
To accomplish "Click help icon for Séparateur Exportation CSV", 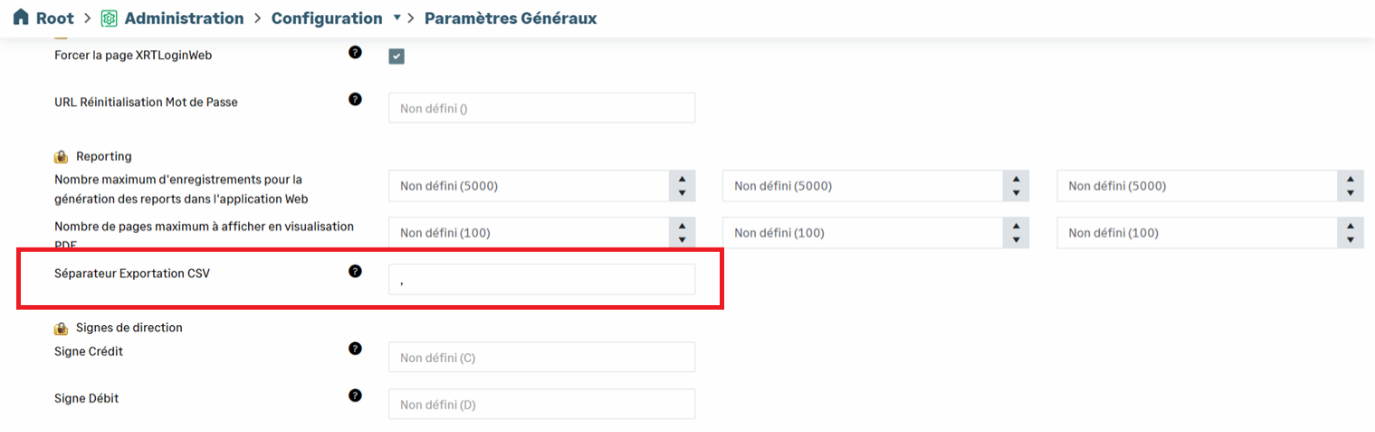I will pos(355,271).
